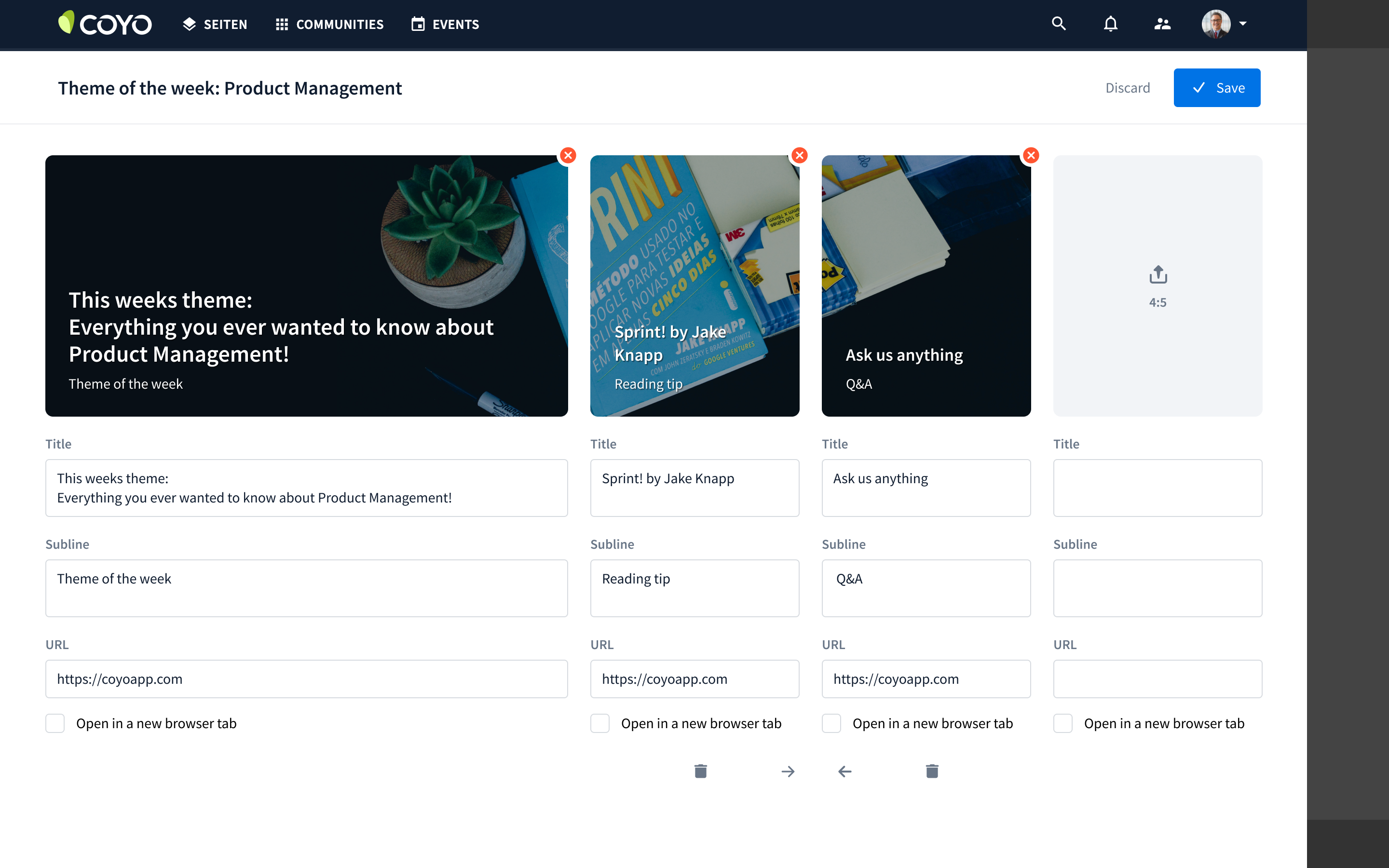
Task: Enable new browser tab for first teaser
Action: pyautogui.click(x=55, y=723)
